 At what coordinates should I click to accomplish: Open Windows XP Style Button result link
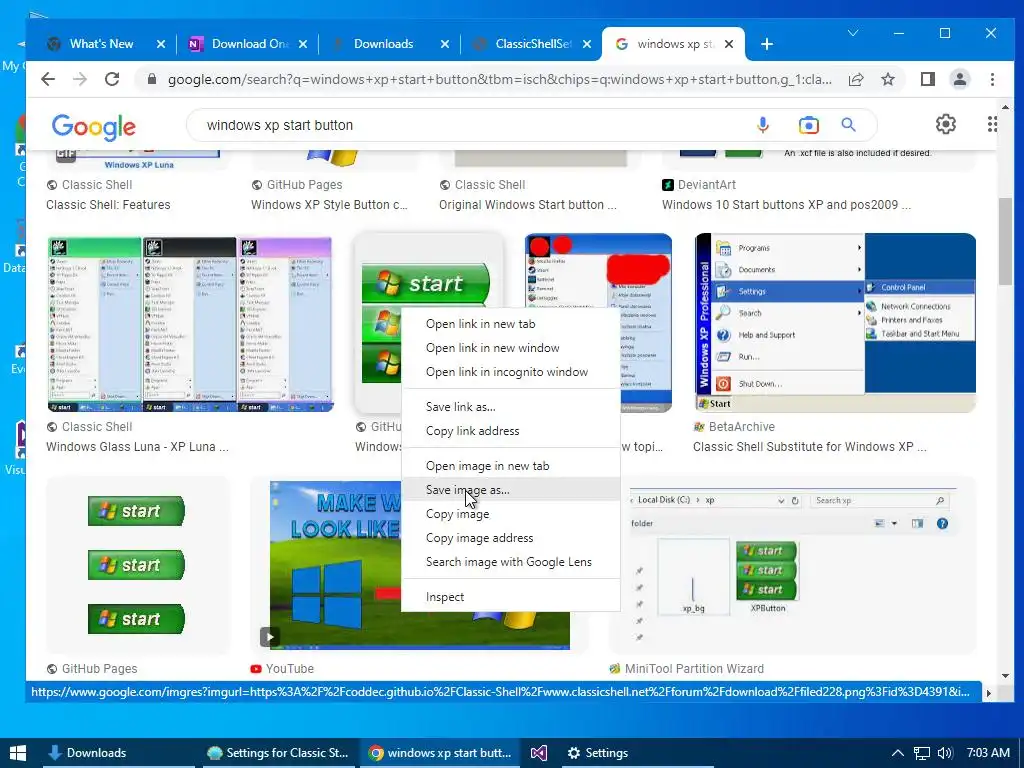329,205
